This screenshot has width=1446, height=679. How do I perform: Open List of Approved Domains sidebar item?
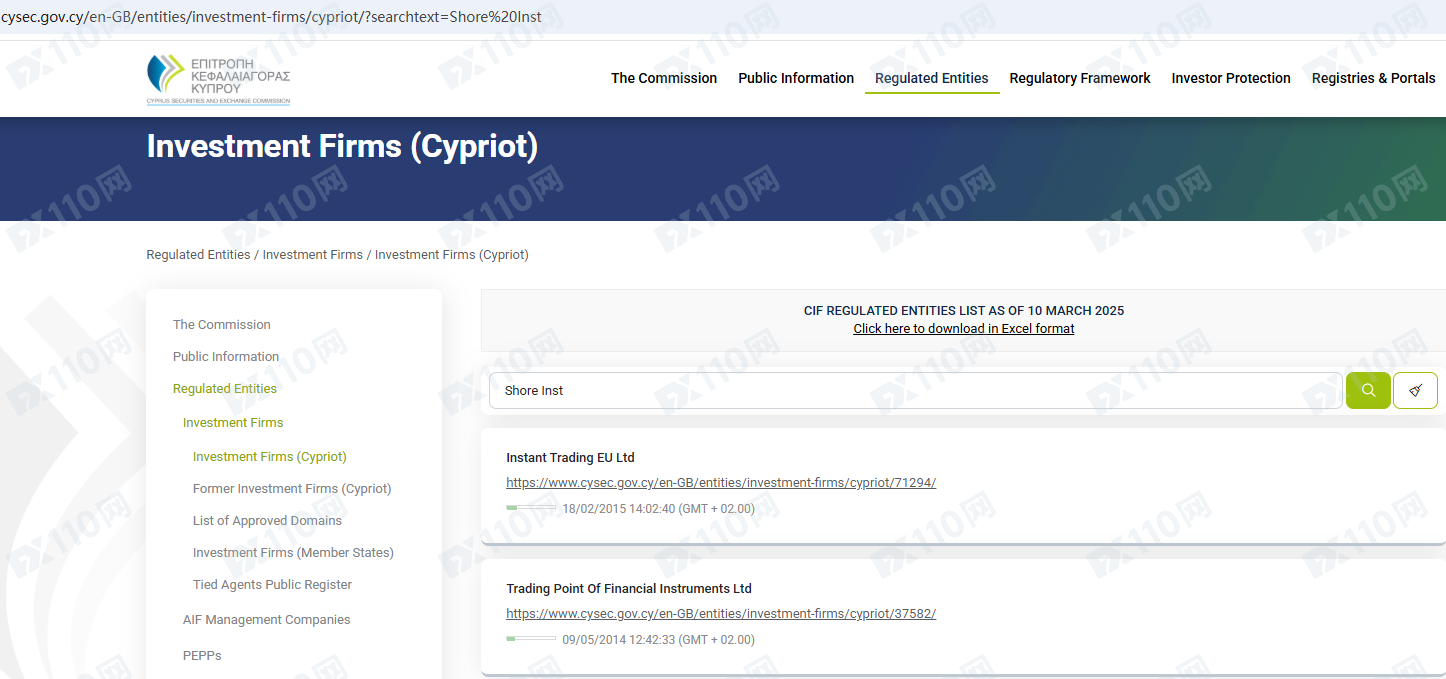pos(267,521)
